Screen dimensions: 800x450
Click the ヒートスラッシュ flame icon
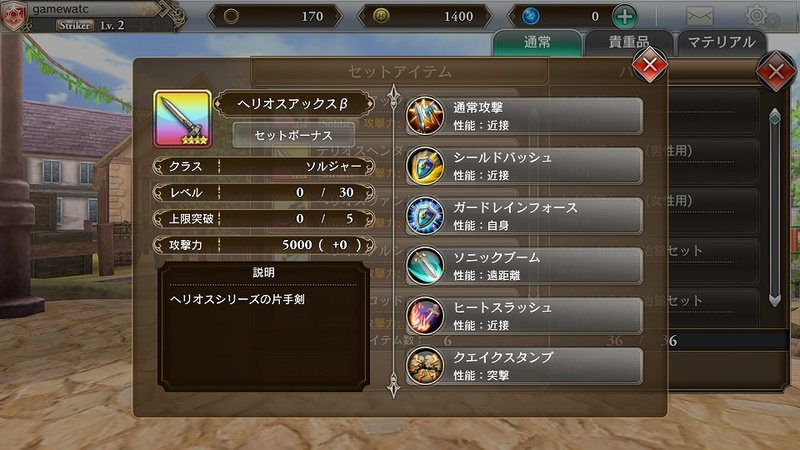coord(424,316)
